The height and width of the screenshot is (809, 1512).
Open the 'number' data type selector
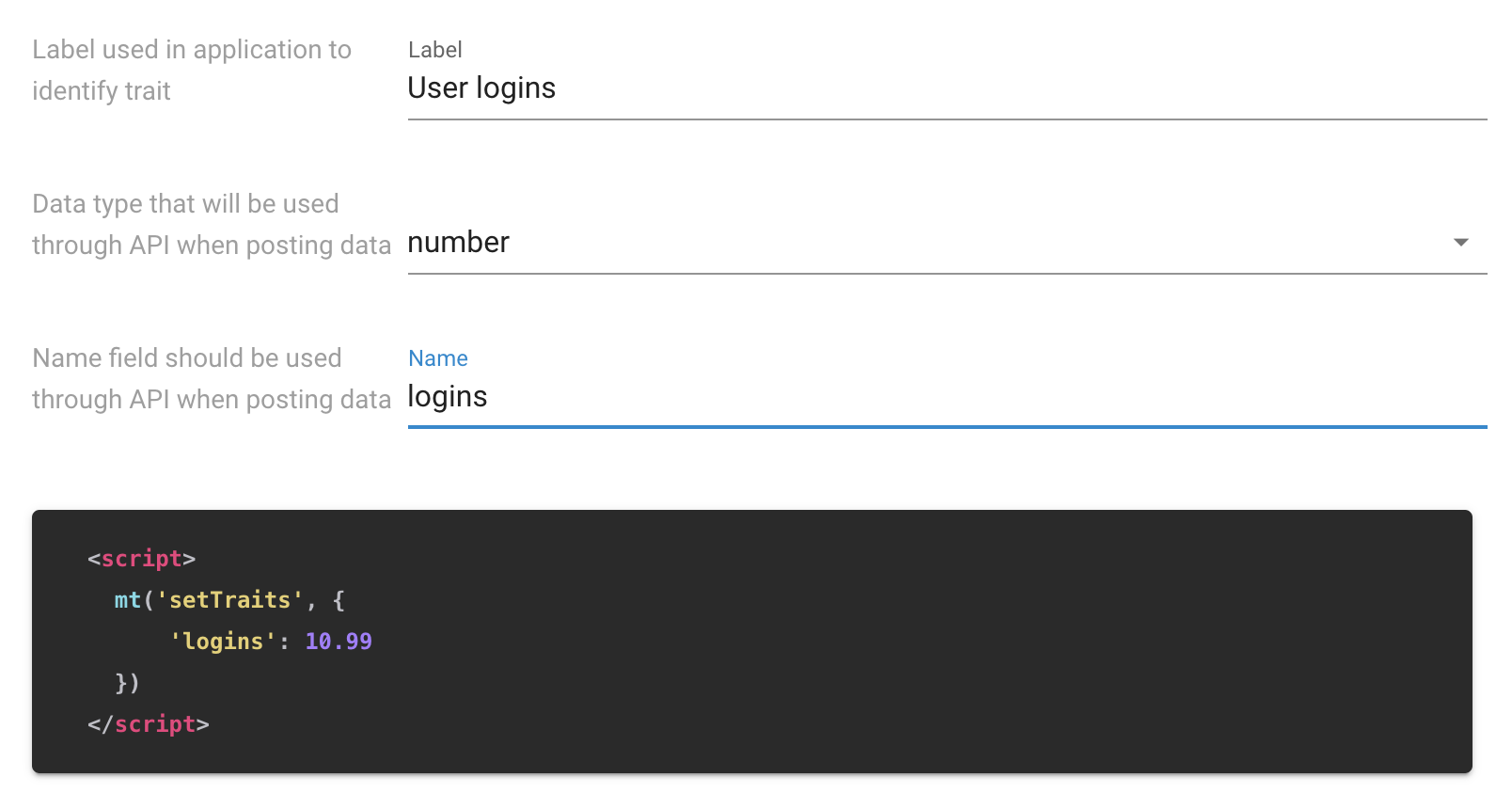pos(947,243)
